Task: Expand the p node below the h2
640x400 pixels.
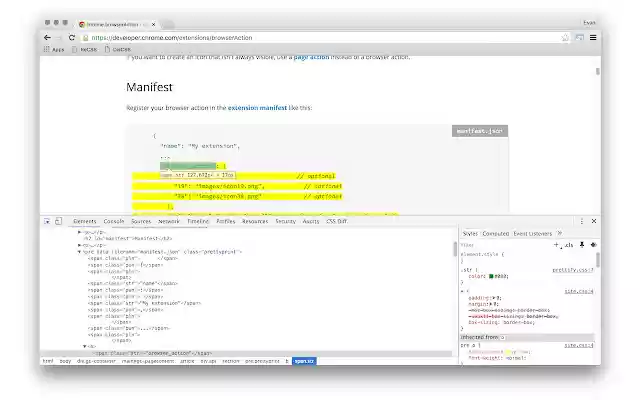Action: 79,245
